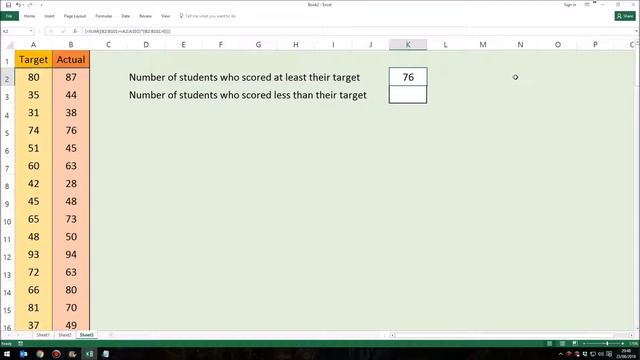Click the zoom out minus button
The height and width of the screenshot is (360, 640).
[584, 344]
